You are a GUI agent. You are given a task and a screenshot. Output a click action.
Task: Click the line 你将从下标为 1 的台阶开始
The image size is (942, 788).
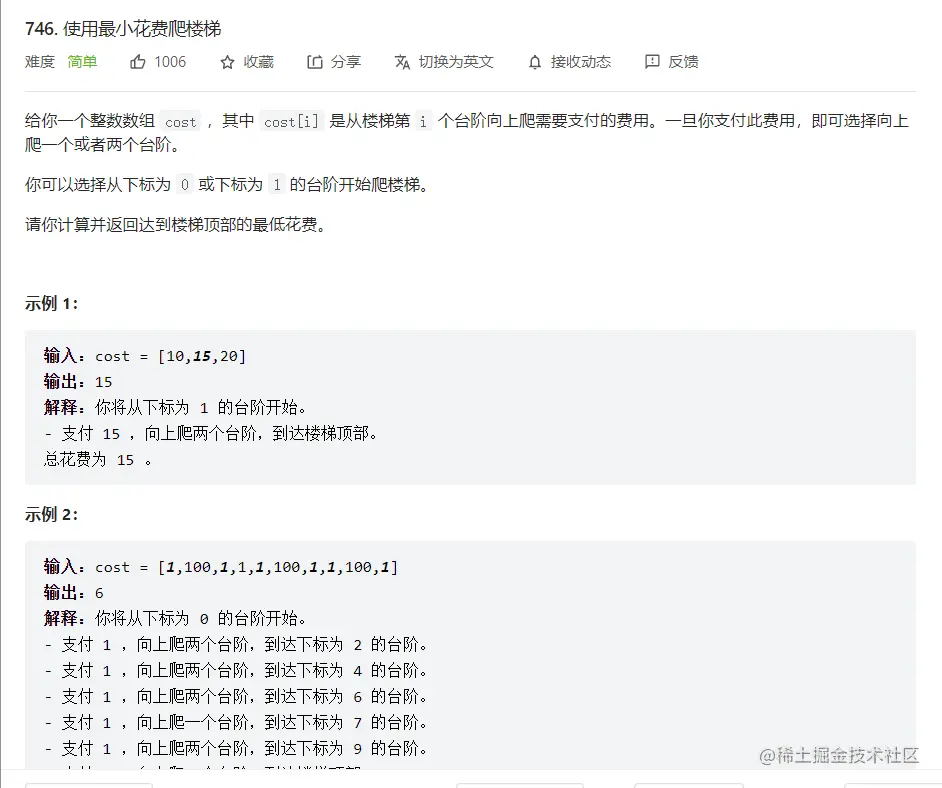coord(175,408)
